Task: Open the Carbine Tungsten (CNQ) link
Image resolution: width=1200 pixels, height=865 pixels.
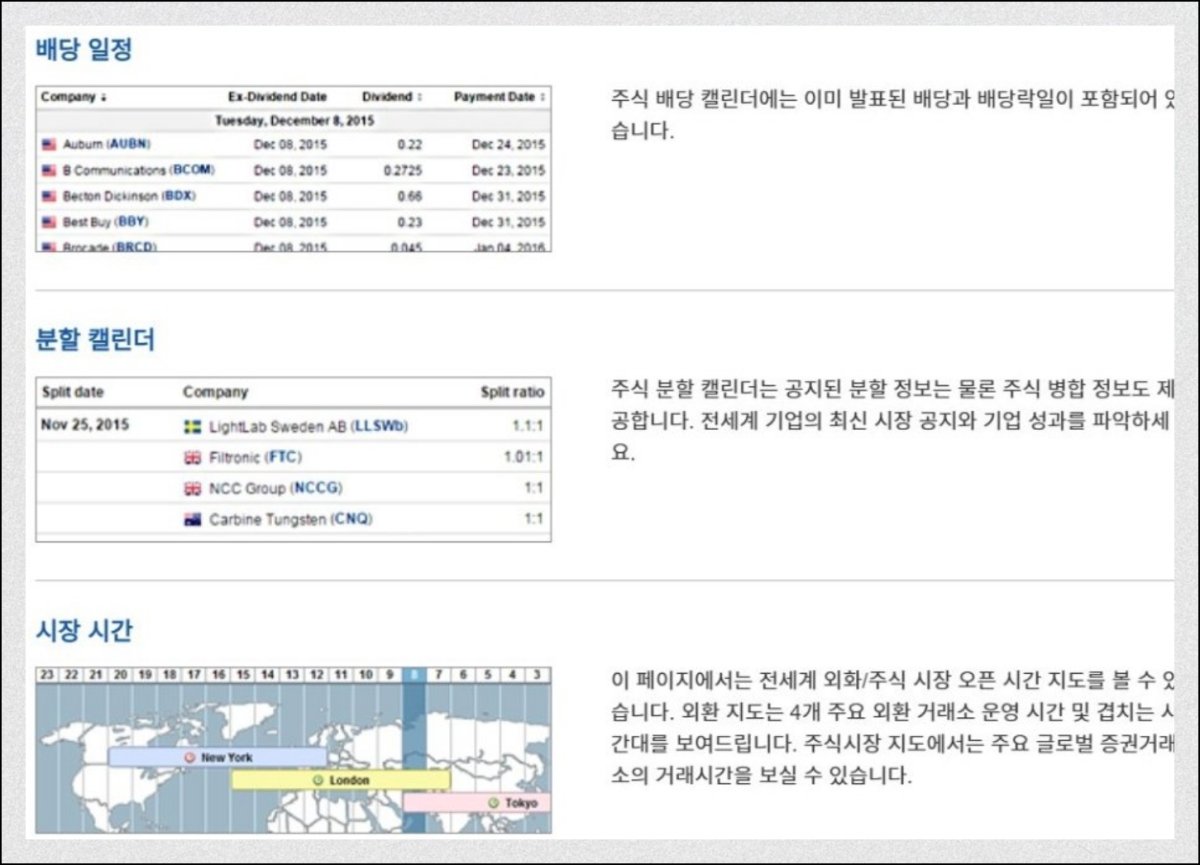Action: pos(291,520)
